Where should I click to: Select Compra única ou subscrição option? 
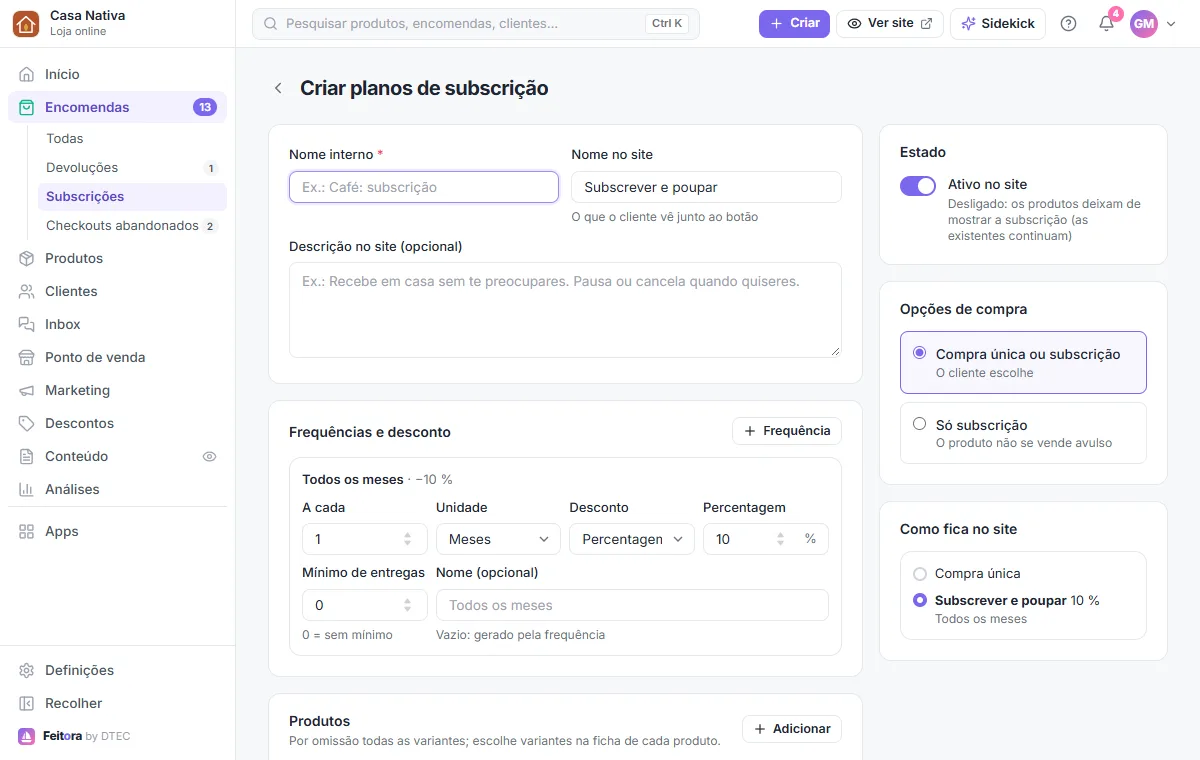1023,363
